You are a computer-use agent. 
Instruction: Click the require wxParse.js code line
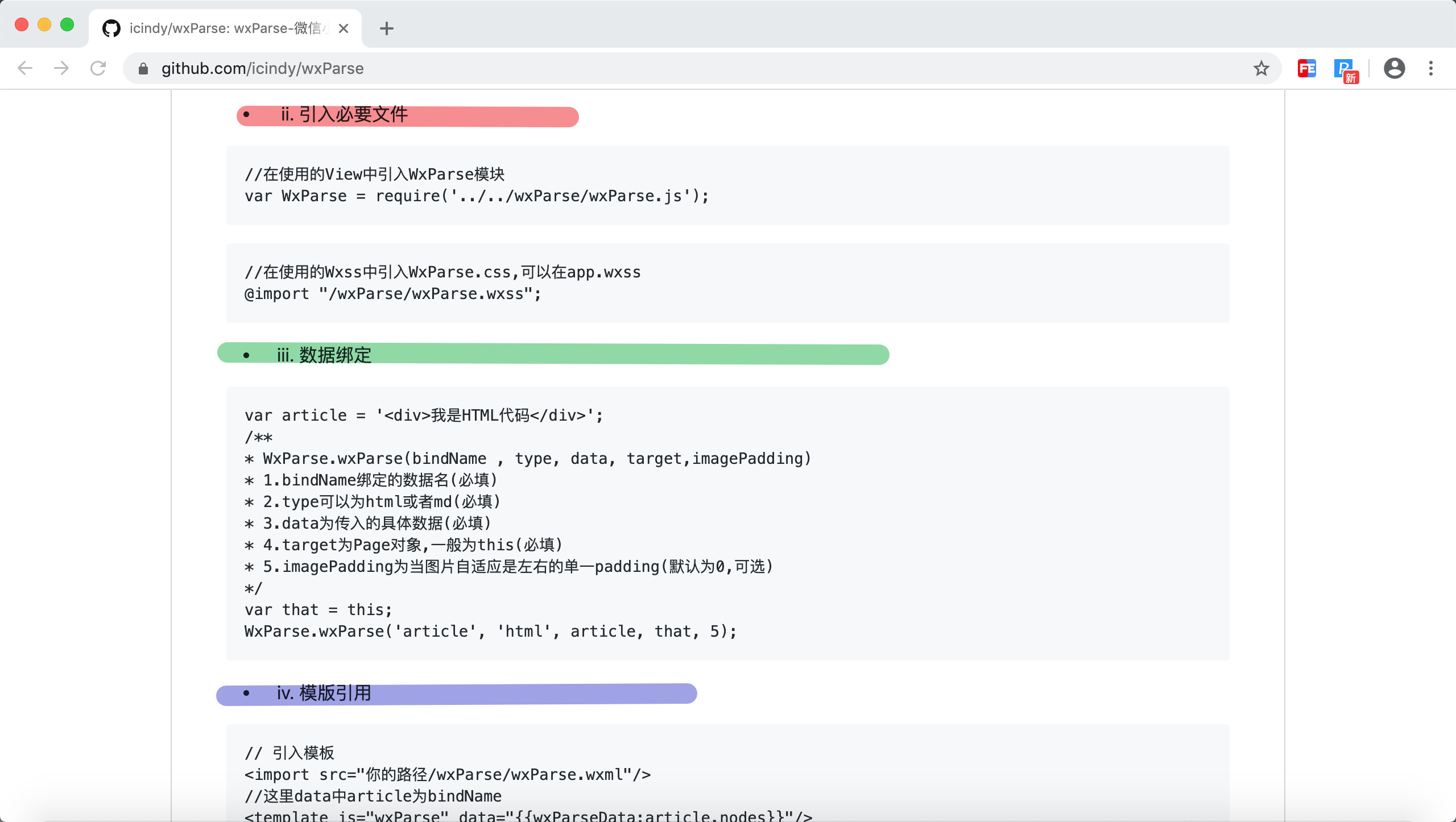point(477,196)
